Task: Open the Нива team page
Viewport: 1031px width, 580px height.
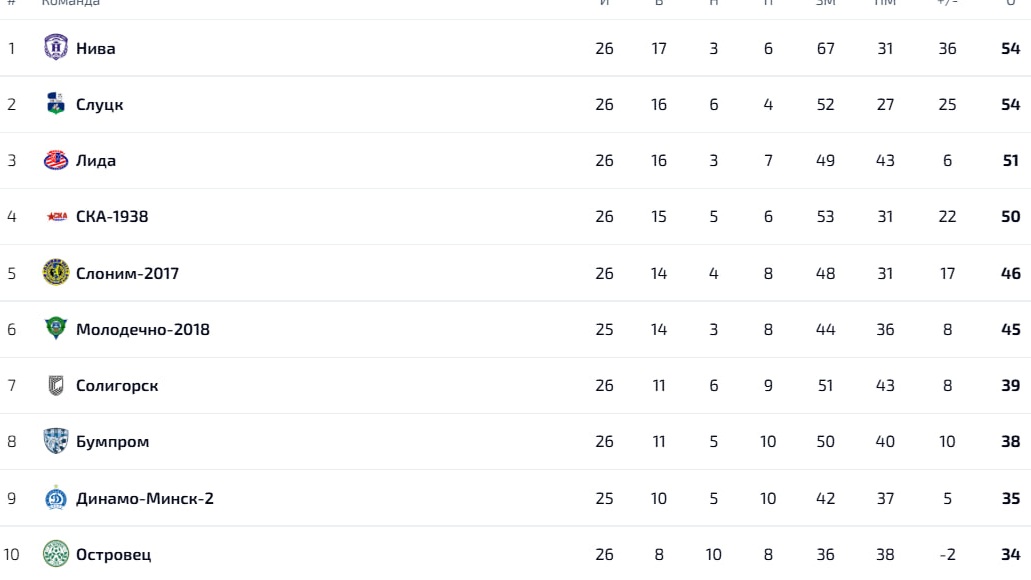Action: click(96, 48)
